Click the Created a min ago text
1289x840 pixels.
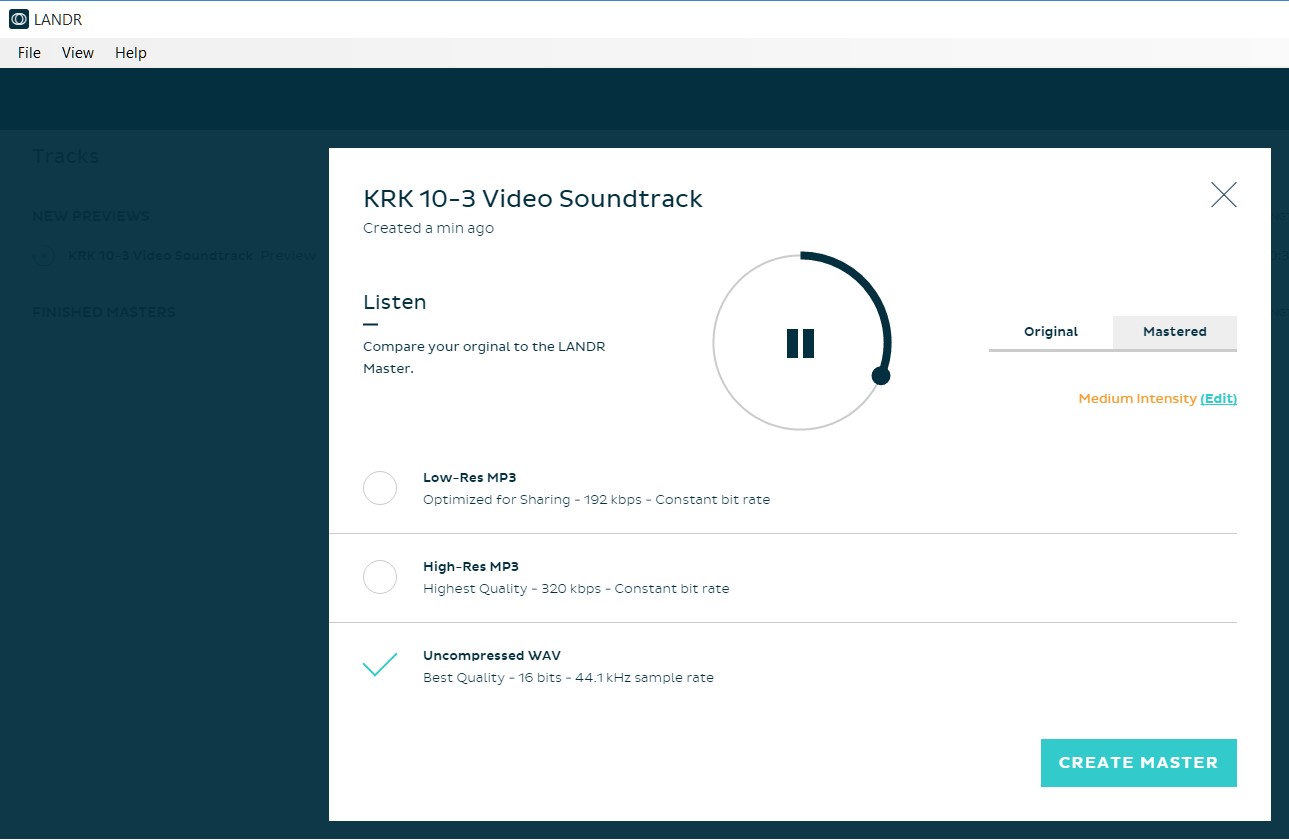coord(428,228)
